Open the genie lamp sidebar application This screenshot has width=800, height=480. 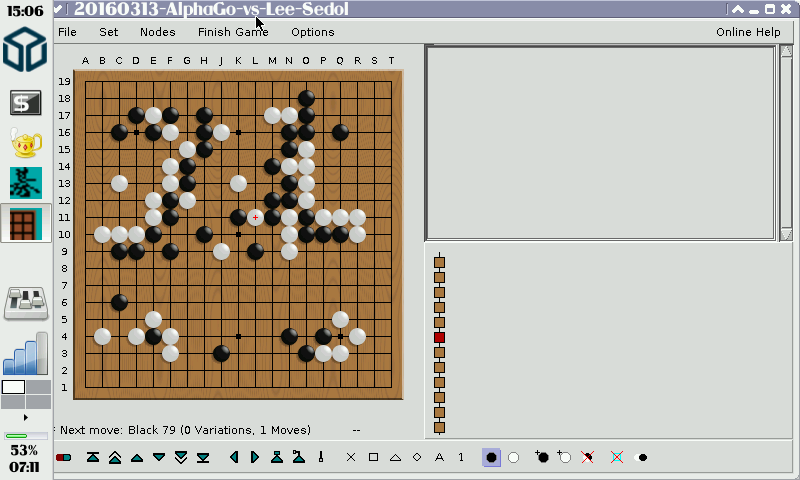pyautogui.click(x=26, y=143)
